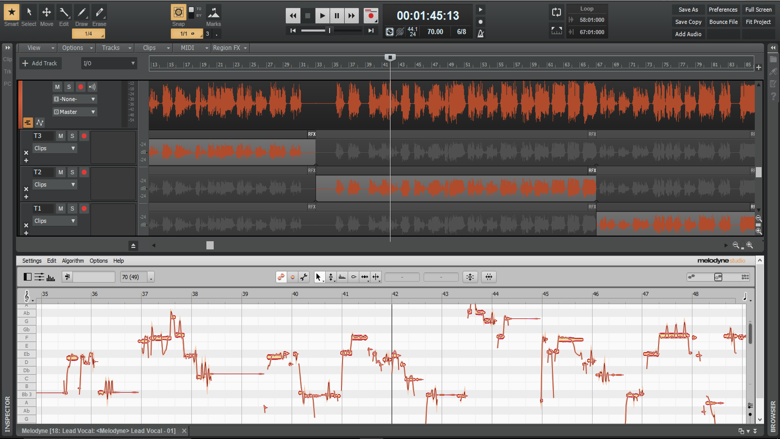The image size is (780, 439).
Task: Arm track T1 for recording
Action: [x=84, y=208]
